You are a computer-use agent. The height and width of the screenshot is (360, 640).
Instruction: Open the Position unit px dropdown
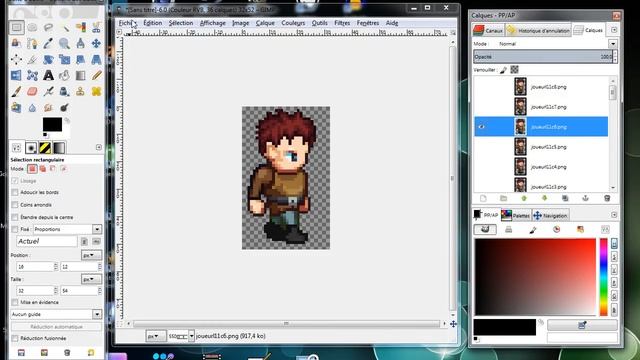click(x=91, y=256)
